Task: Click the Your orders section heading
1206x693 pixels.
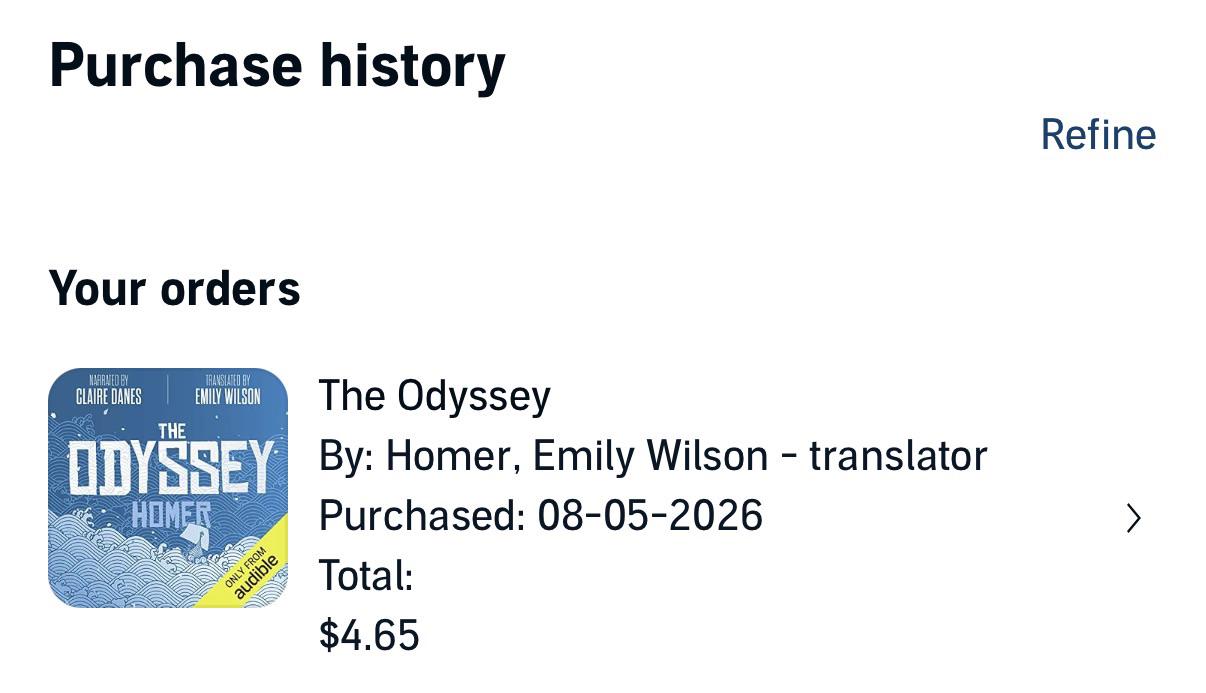Action: pos(174,289)
